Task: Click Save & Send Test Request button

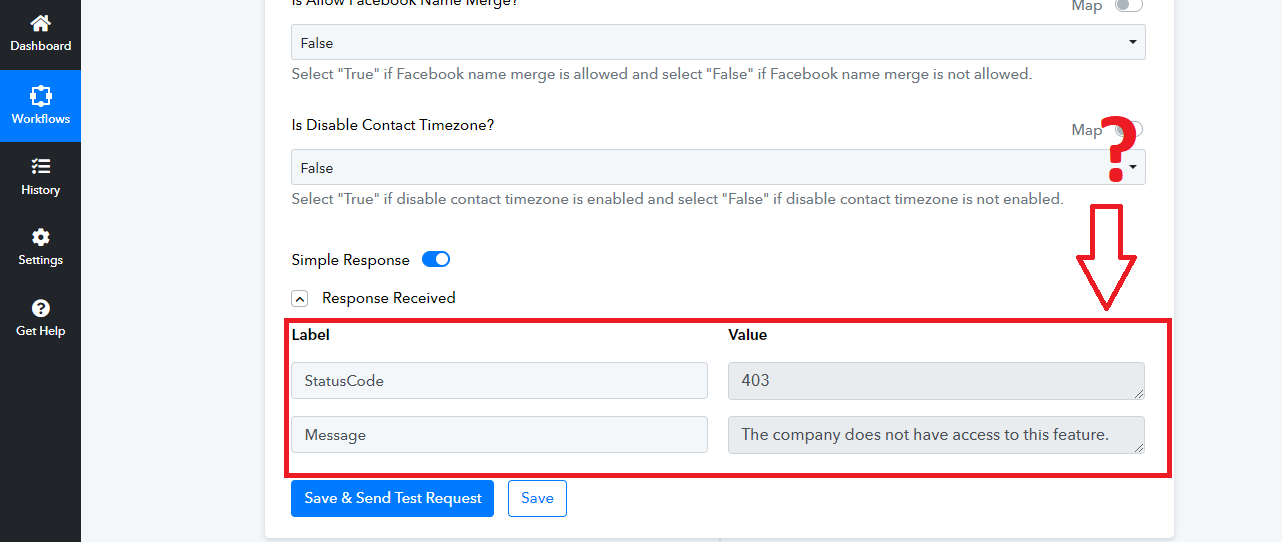Action: tap(392, 498)
